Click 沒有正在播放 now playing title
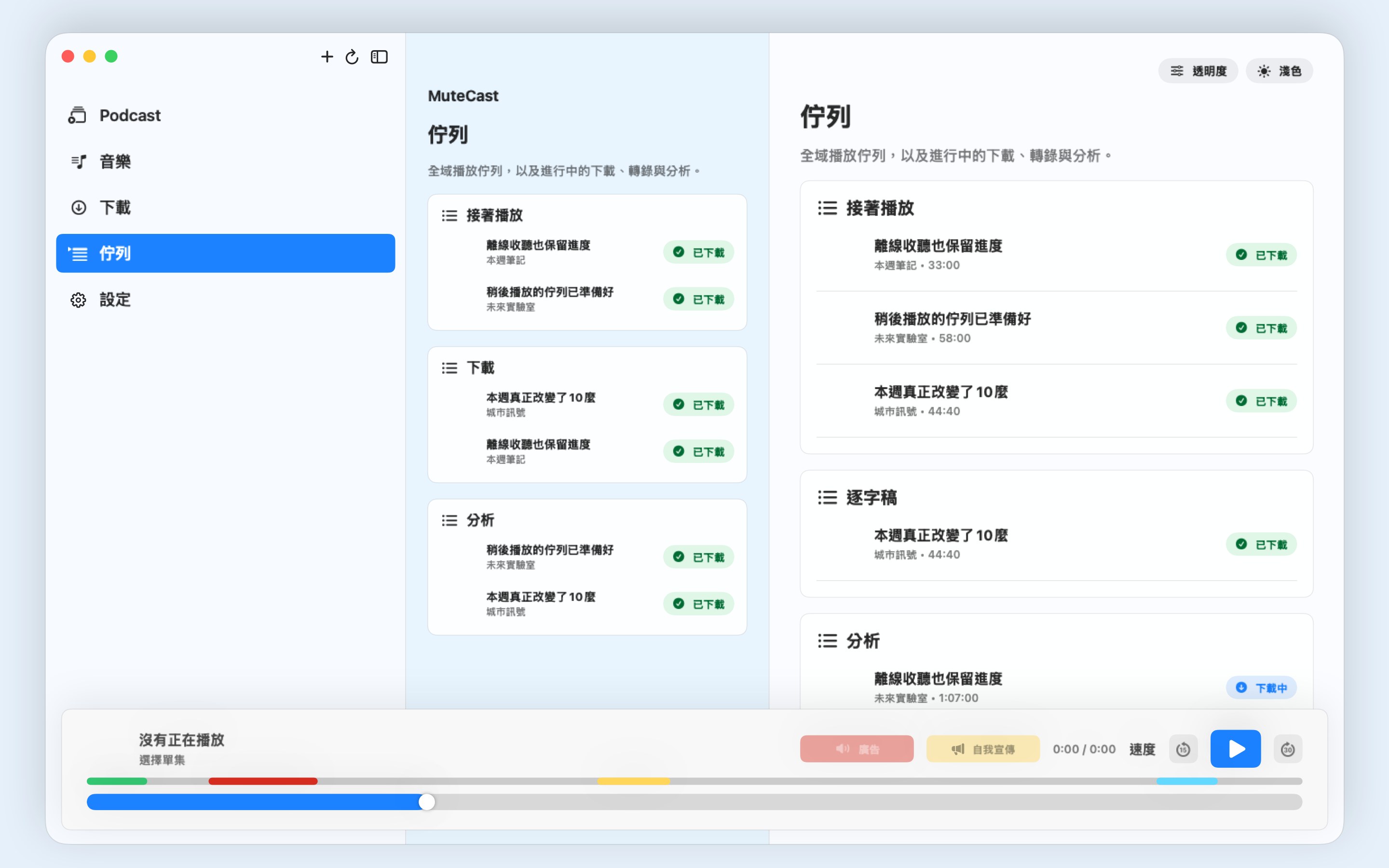Screen dimensions: 1389x868 [x=181, y=740]
